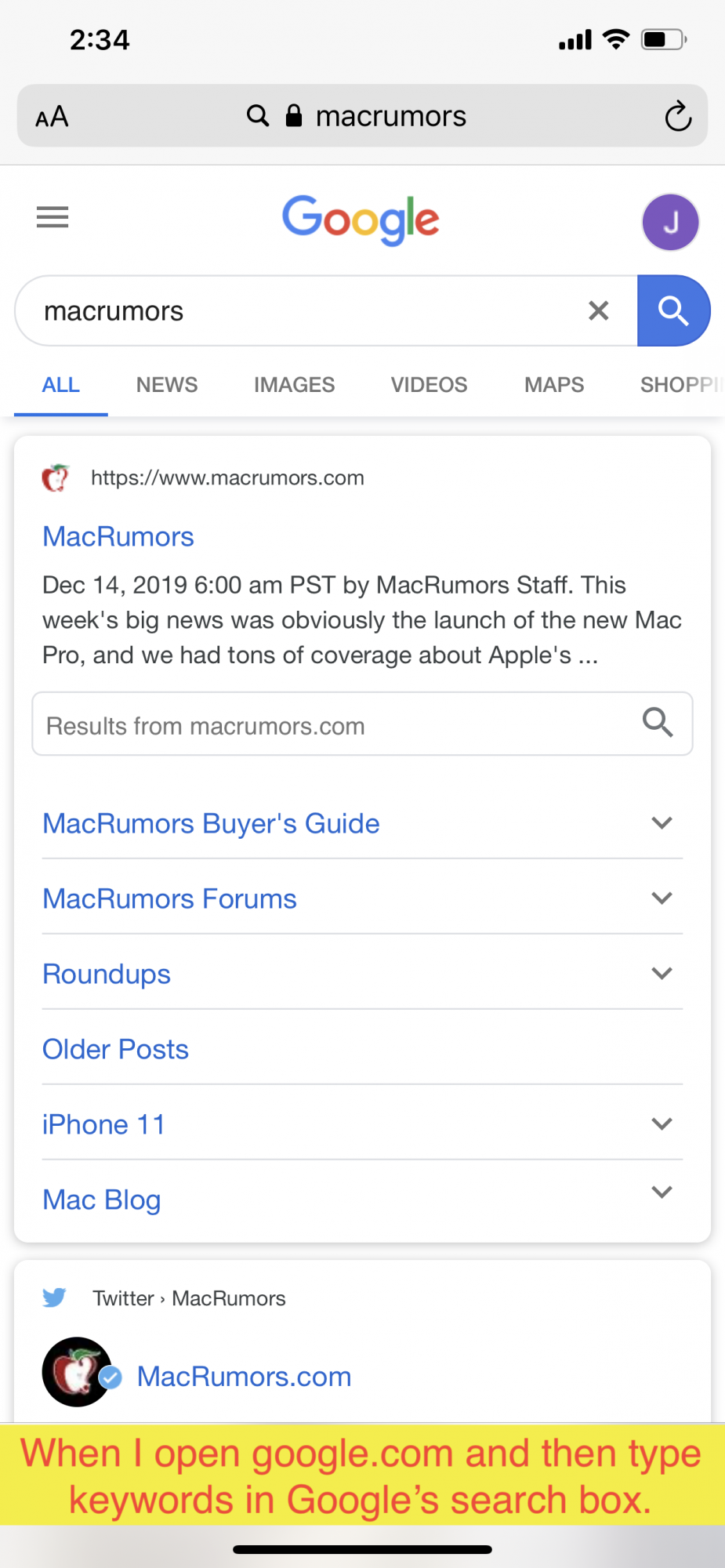The width and height of the screenshot is (725, 1568).
Task: Open the Google hamburger menu
Action: 53,217
